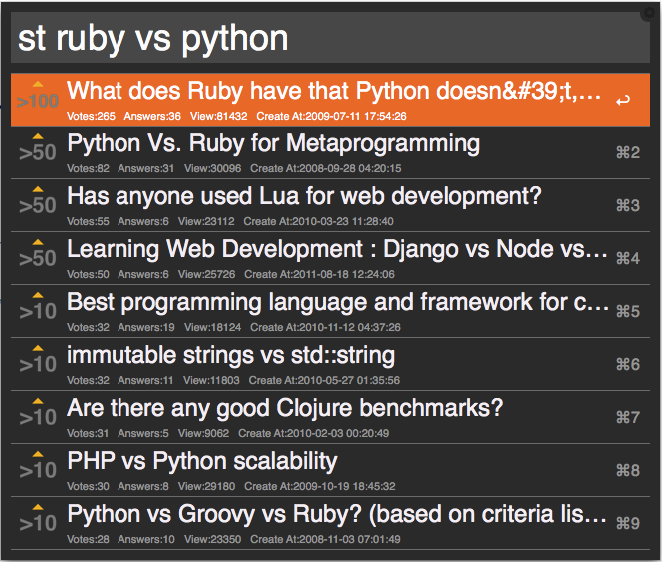Open result 'What does Ruby have that Python doesn't'
Image resolution: width=662 pixels, height=562 pixels.
click(x=330, y=100)
